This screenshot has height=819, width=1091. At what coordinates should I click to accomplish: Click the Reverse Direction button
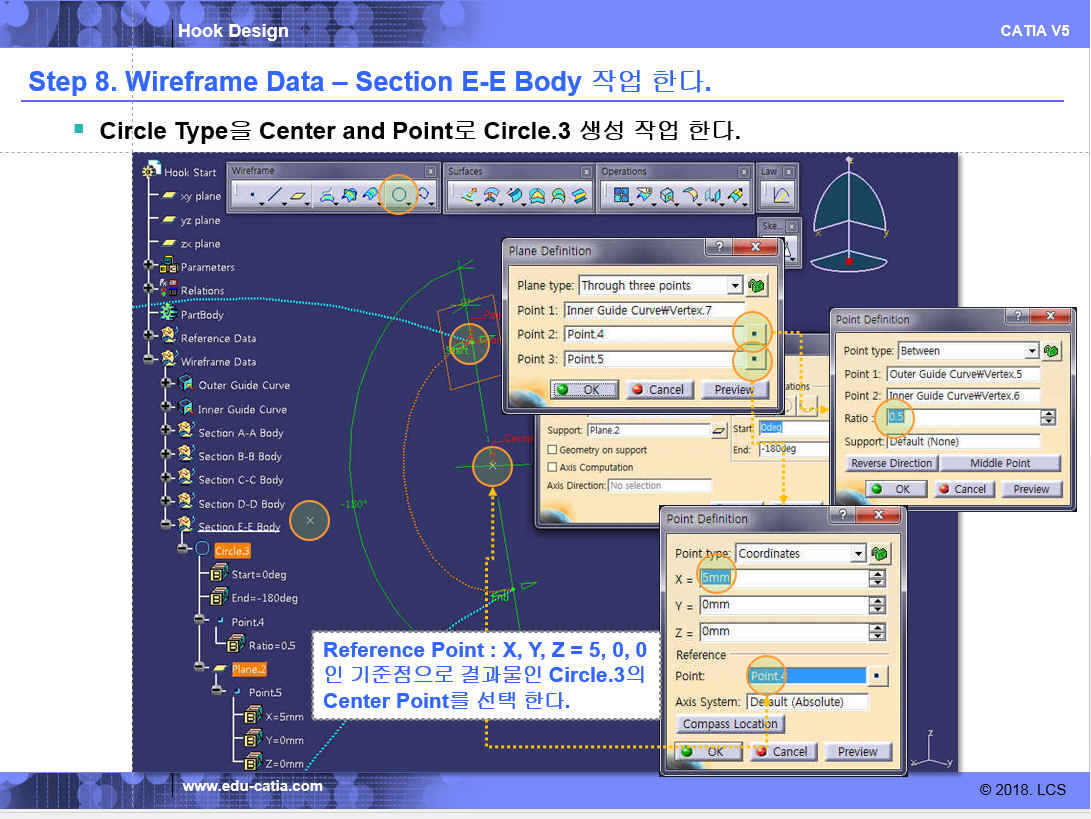click(x=890, y=464)
